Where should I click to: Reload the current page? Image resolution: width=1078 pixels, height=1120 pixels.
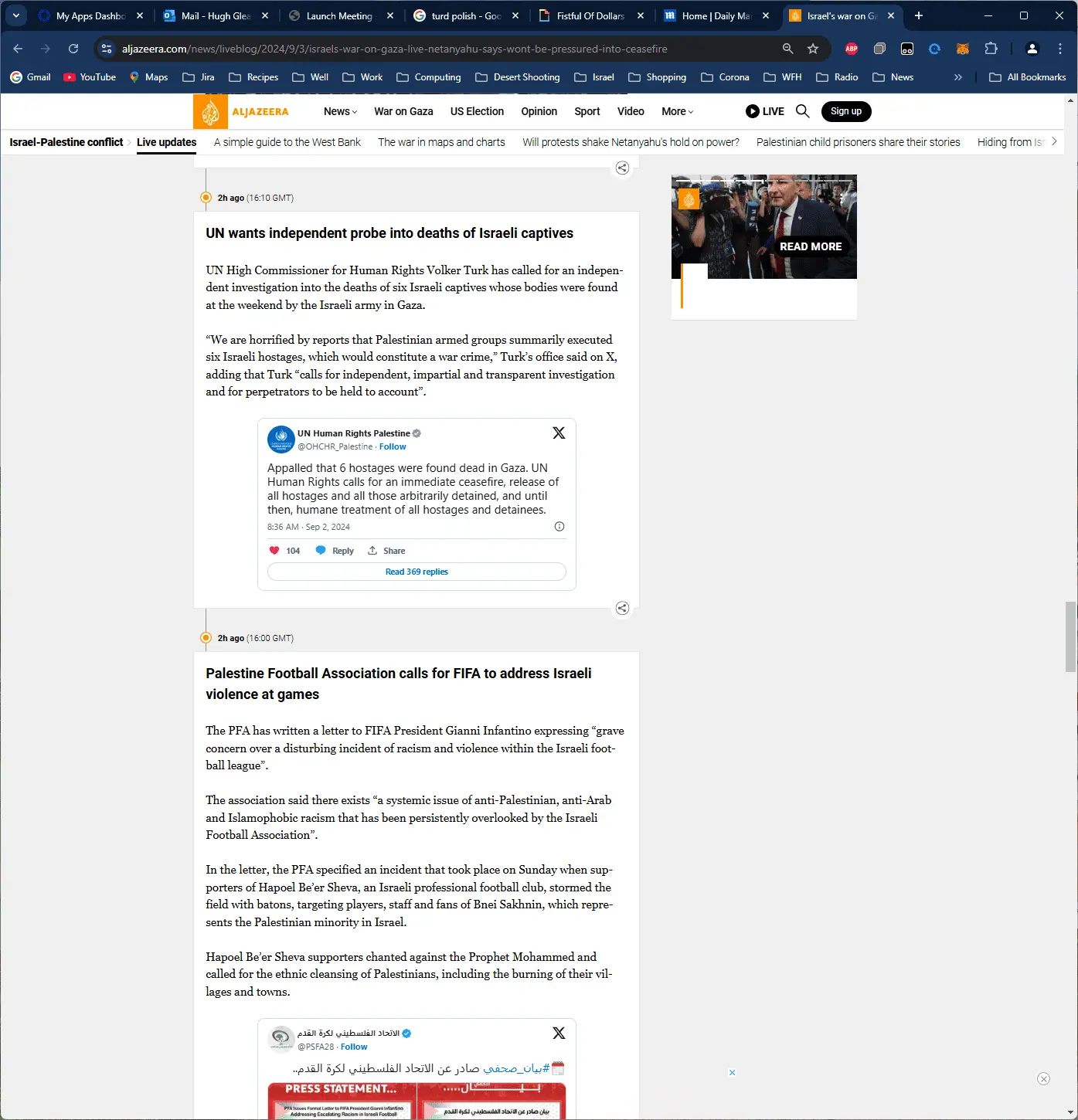pyautogui.click(x=73, y=49)
